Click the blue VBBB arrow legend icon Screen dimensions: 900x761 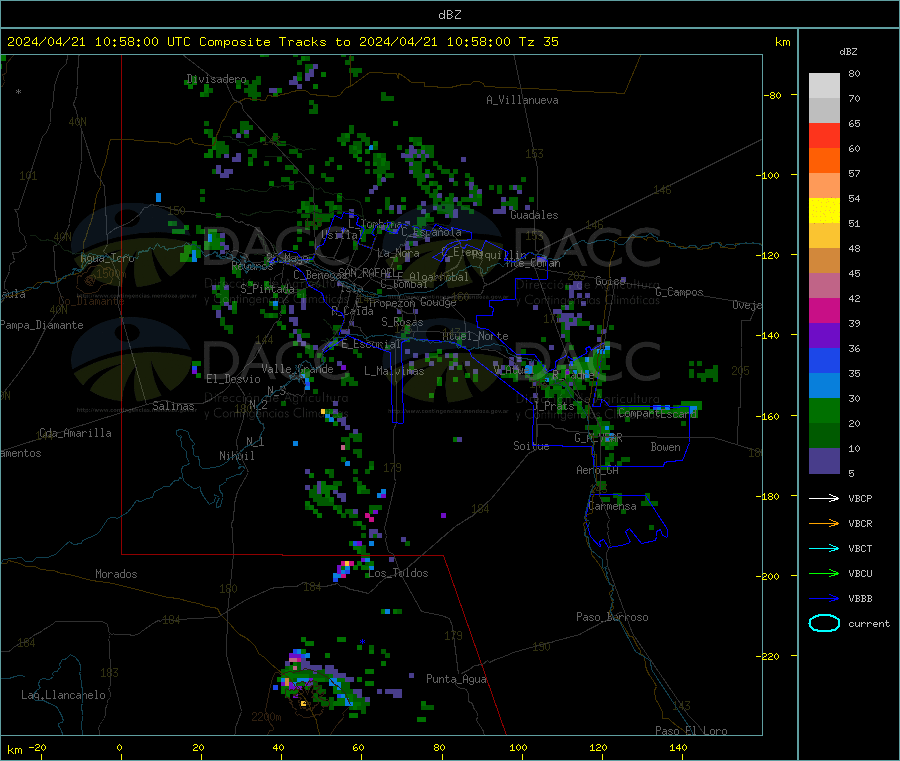point(824,598)
